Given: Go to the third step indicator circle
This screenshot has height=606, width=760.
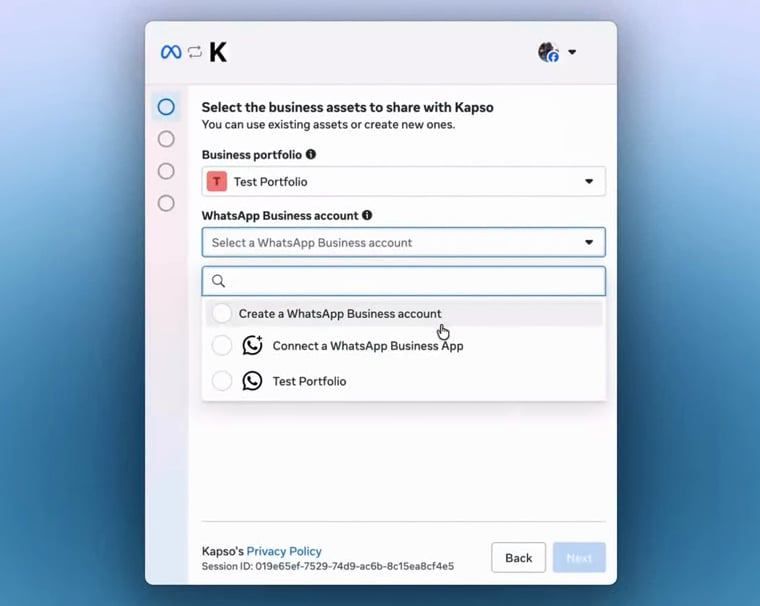Looking at the screenshot, I should point(166,171).
